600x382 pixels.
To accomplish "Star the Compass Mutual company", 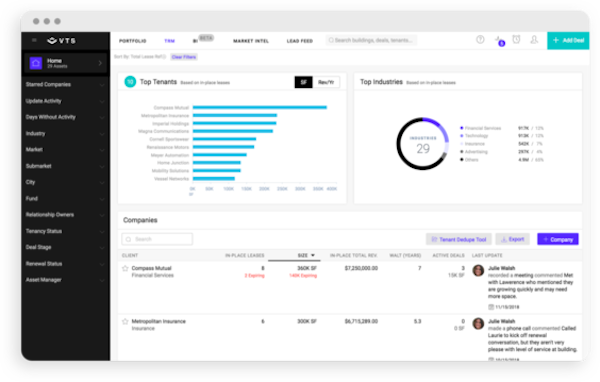I will point(125,268).
